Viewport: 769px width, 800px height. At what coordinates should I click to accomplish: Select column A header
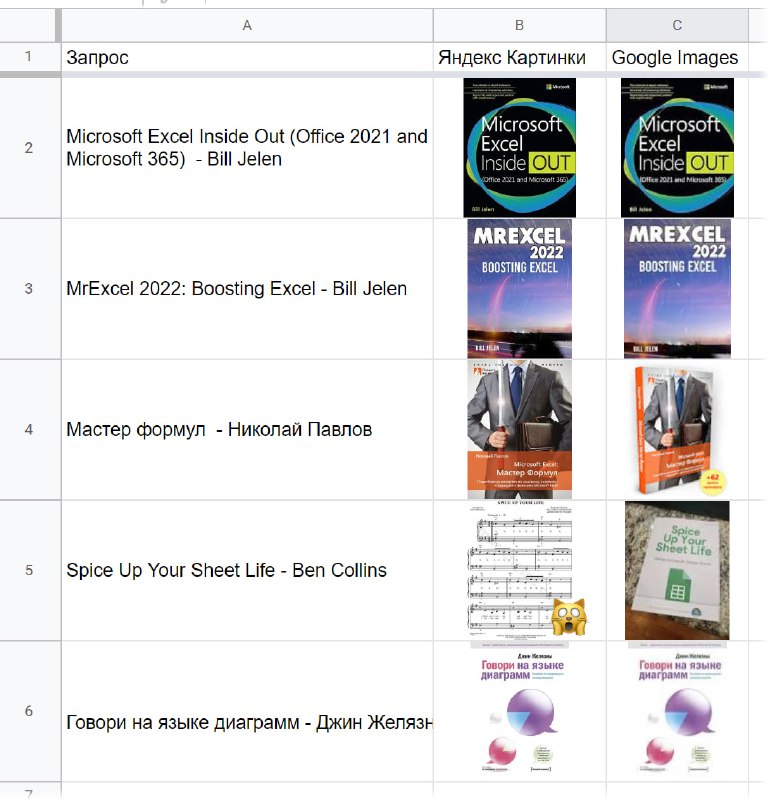247,25
